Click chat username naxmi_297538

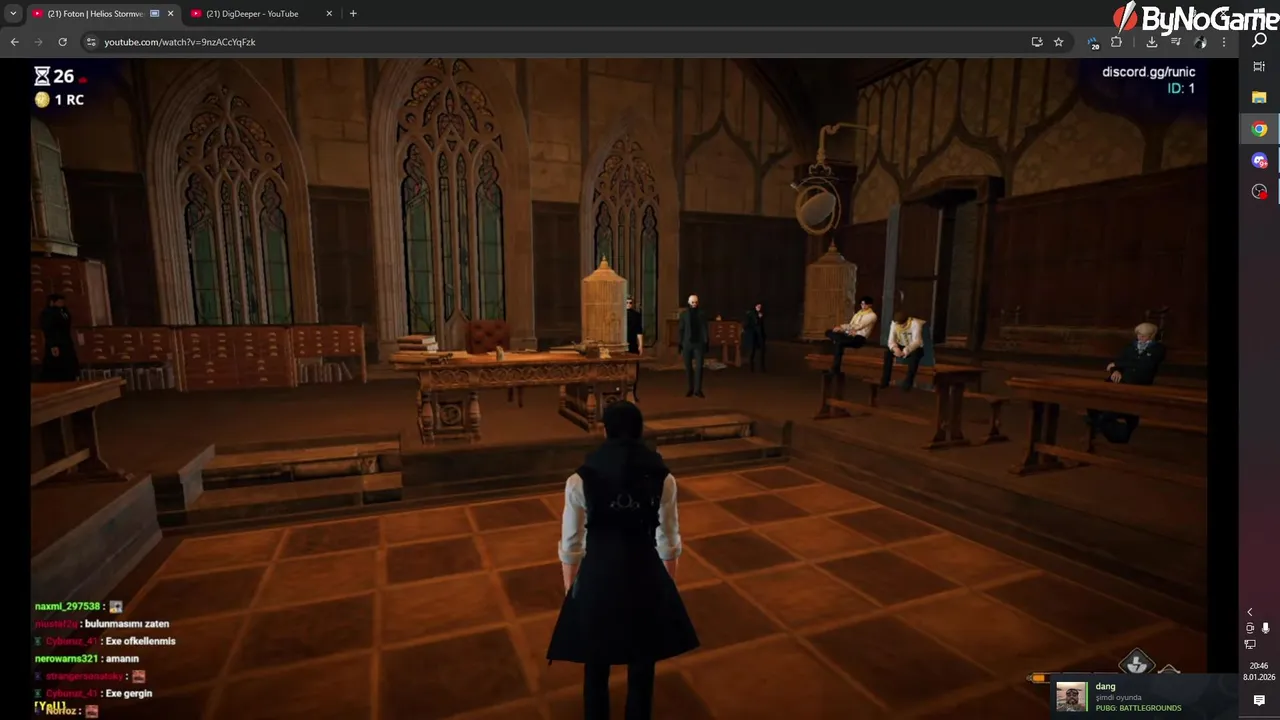[68, 606]
